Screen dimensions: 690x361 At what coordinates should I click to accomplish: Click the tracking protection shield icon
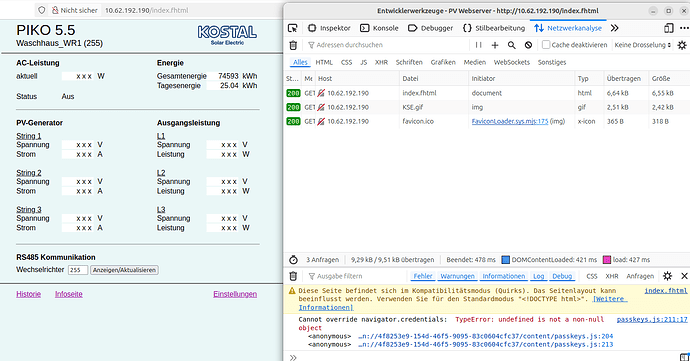tap(41, 10)
